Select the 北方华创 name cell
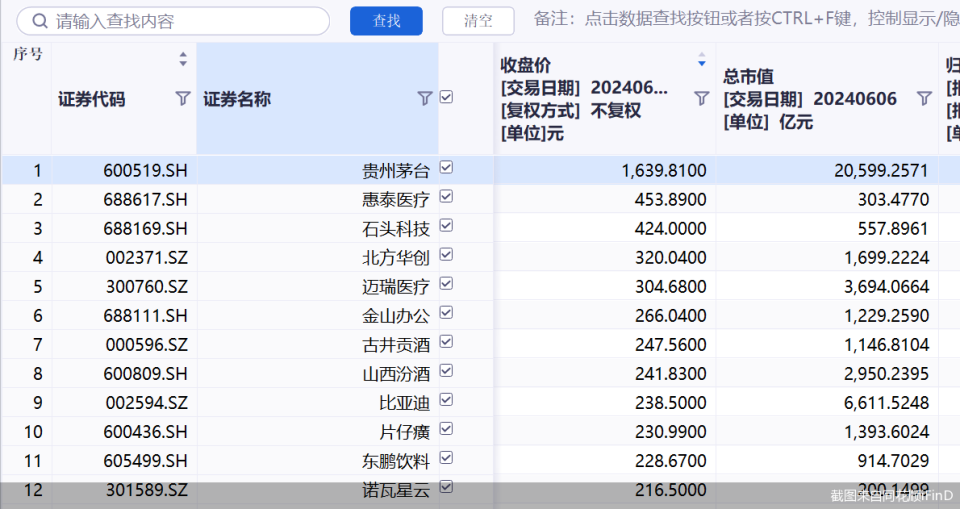 point(317,257)
